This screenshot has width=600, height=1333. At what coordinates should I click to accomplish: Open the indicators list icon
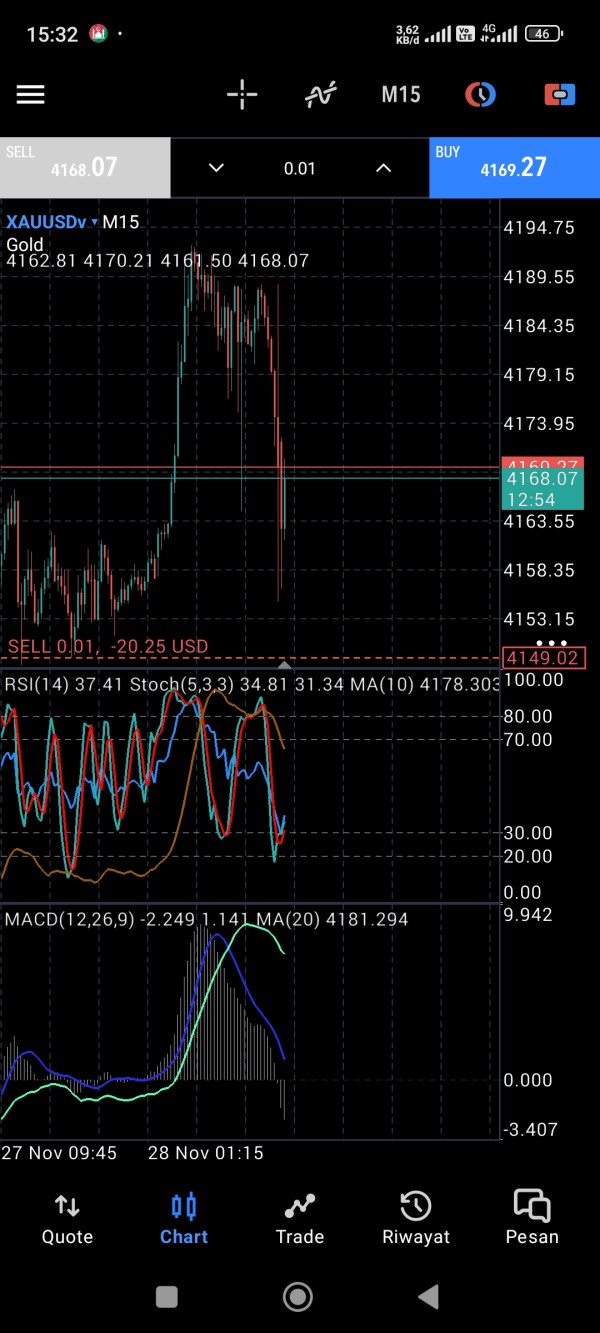click(x=321, y=95)
